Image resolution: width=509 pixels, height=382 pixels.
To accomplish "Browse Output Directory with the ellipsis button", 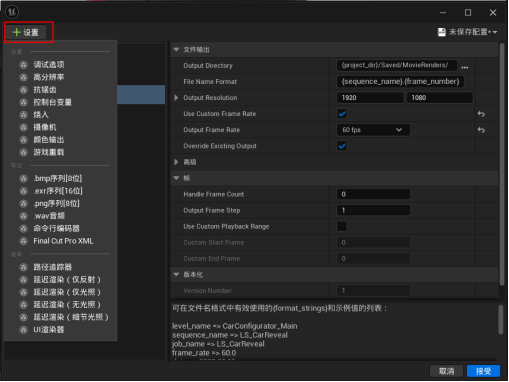I will (465, 67).
